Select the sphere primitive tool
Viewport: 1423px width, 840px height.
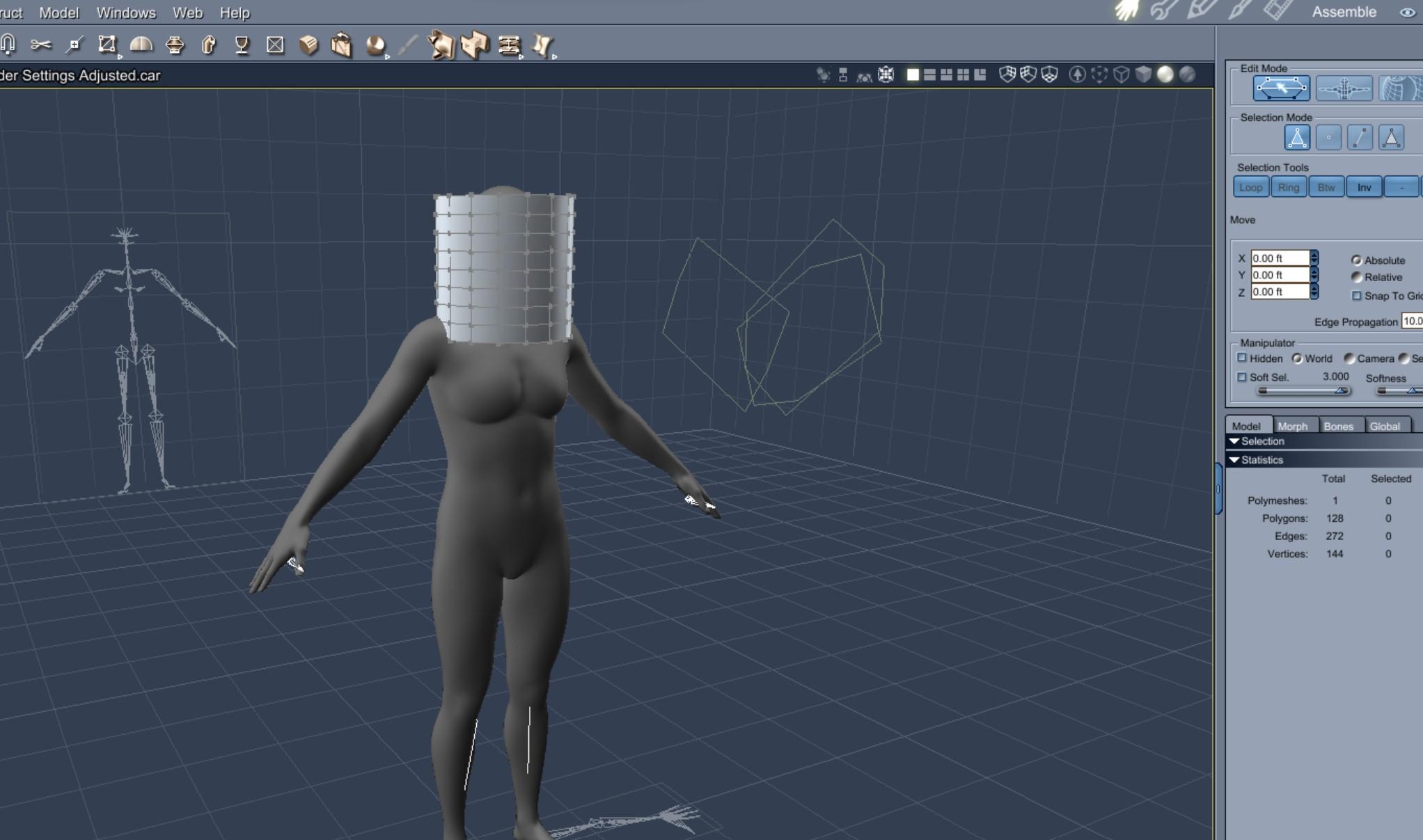point(375,45)
